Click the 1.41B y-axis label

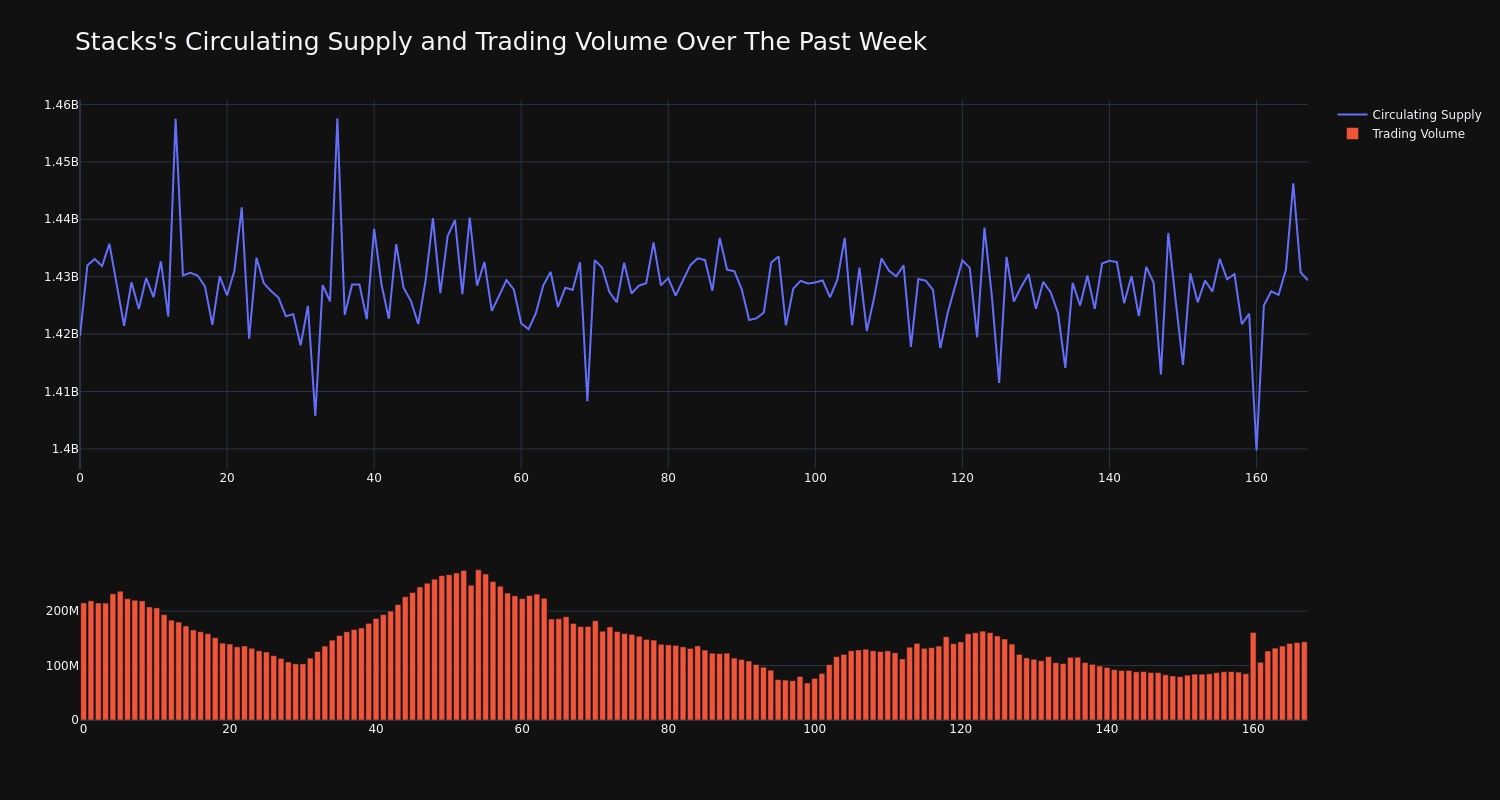click(61, 392)
